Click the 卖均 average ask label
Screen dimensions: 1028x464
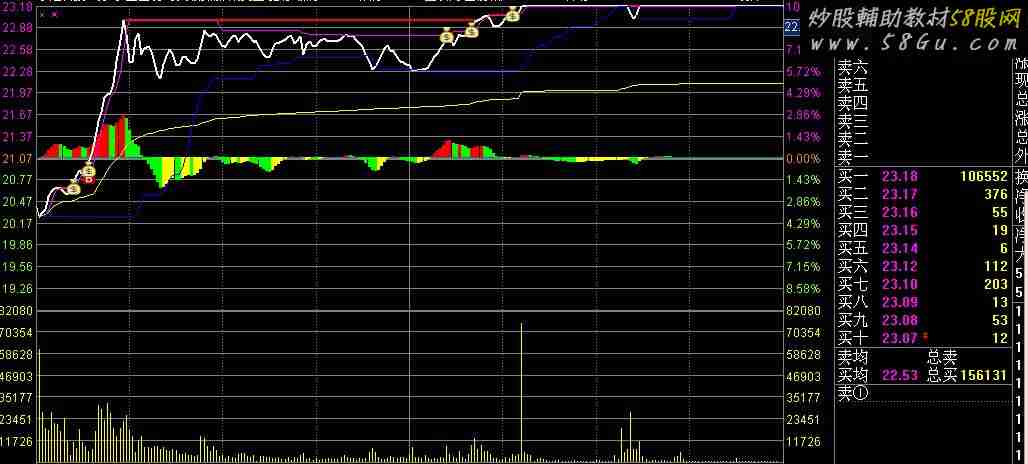coord(853,357)
